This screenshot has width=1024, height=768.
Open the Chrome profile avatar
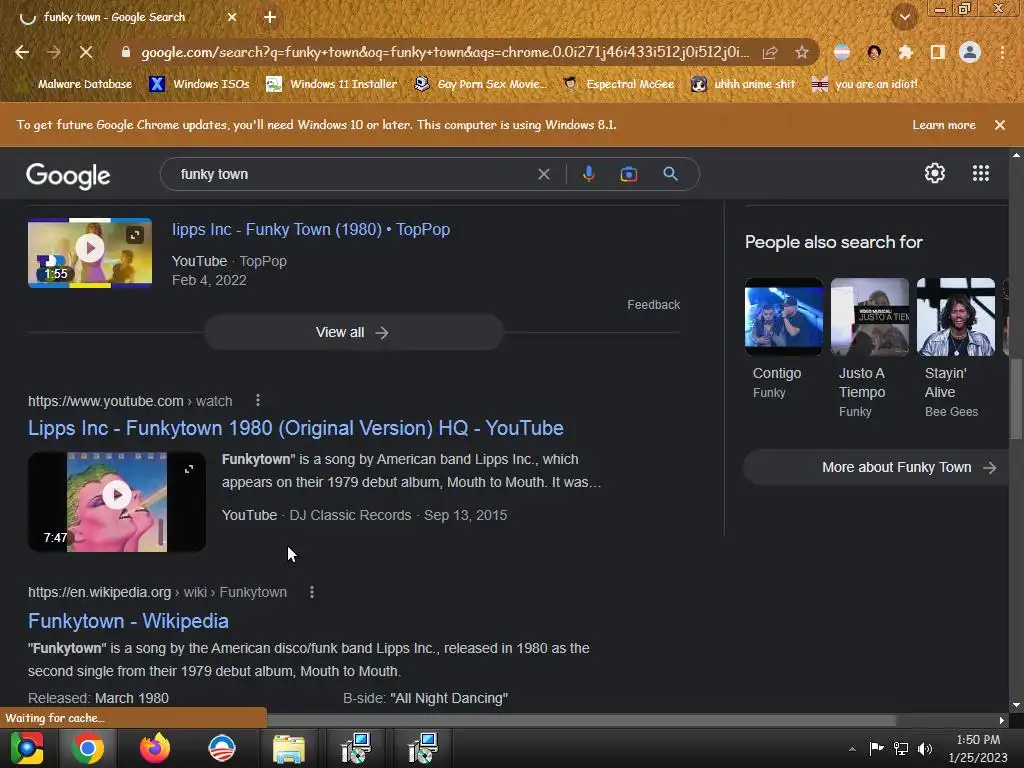pos(970,52)
